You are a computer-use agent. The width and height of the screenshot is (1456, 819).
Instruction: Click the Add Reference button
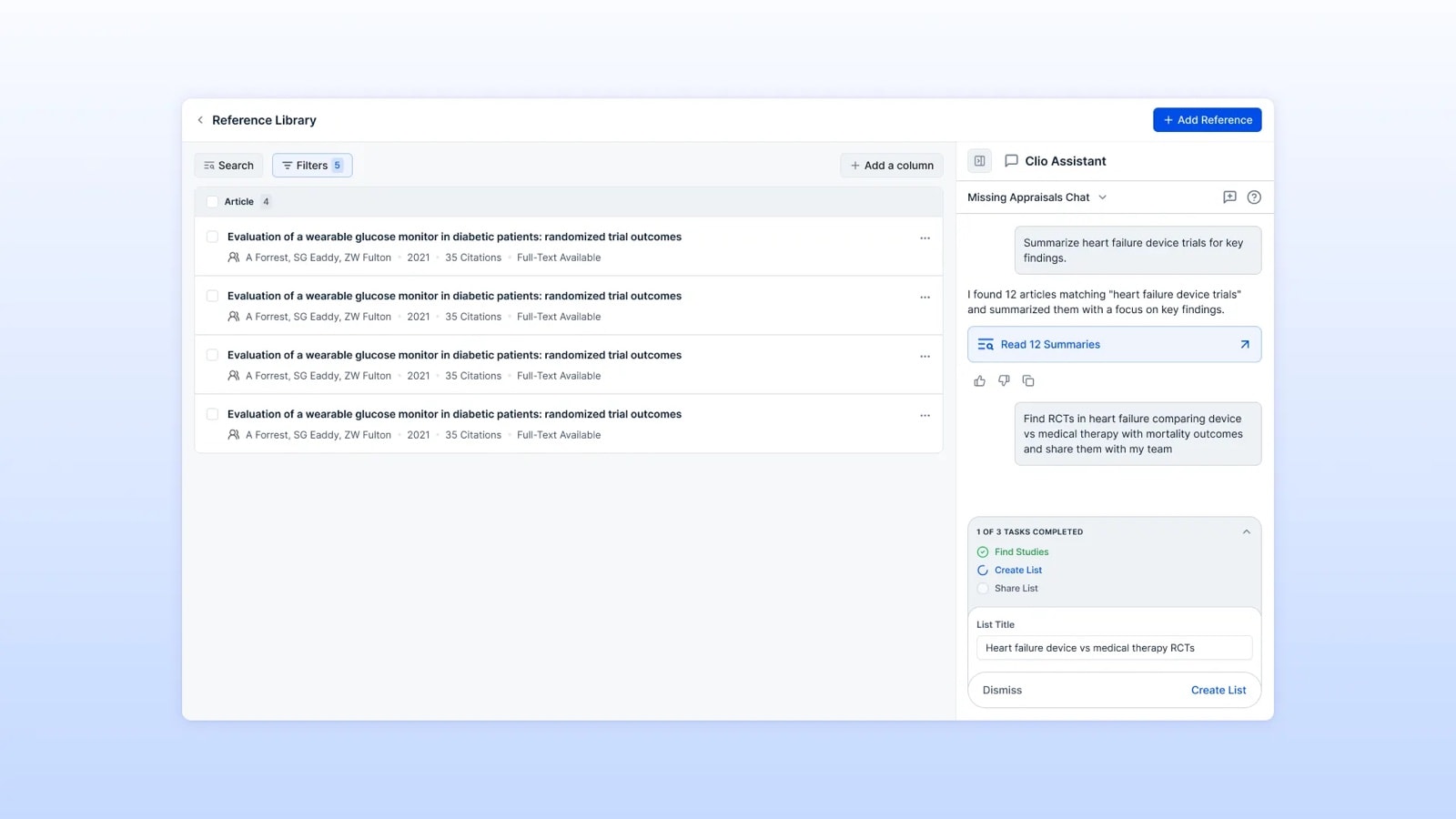coord(1208,120)
